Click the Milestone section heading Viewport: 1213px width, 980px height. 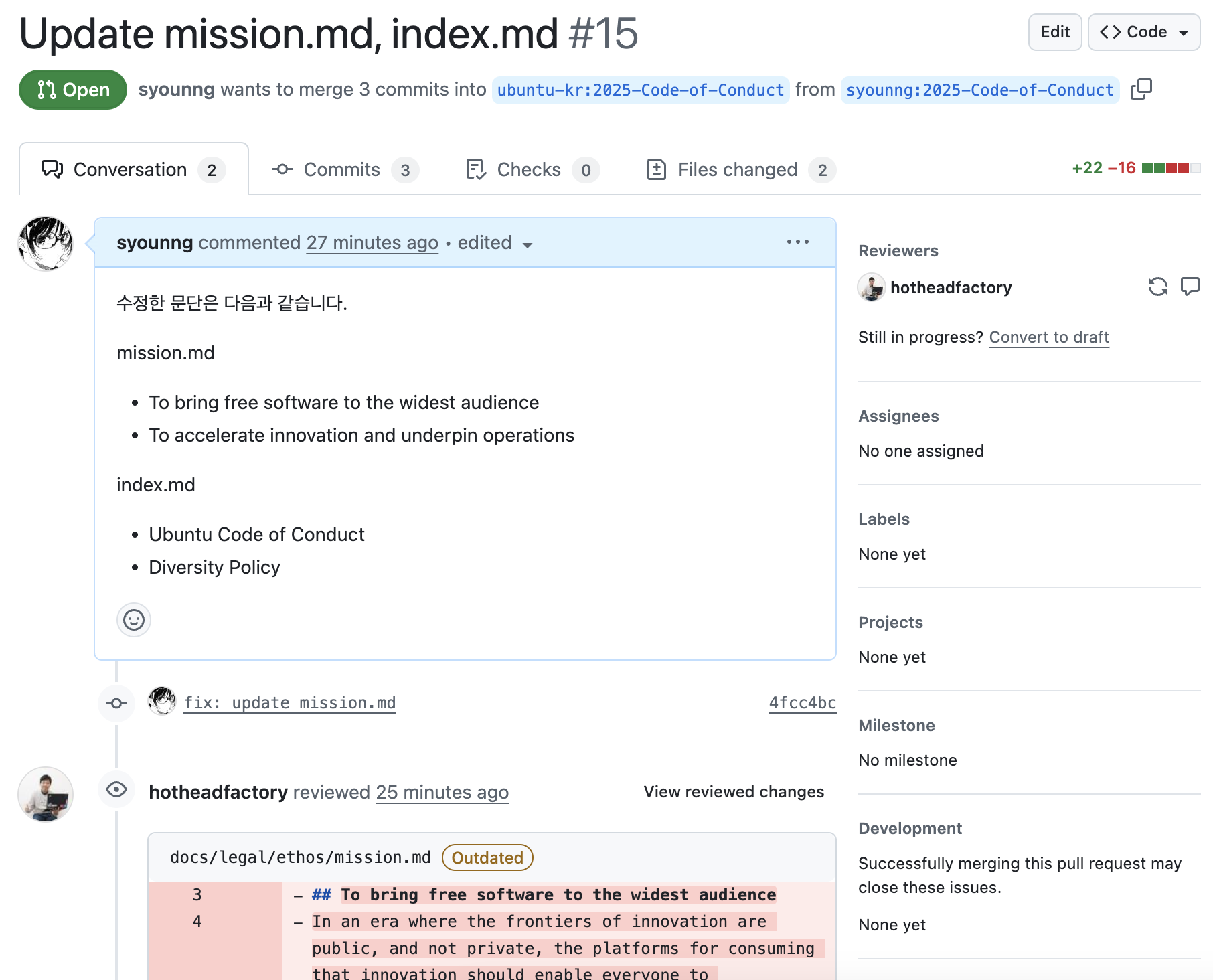click(896, 726)
